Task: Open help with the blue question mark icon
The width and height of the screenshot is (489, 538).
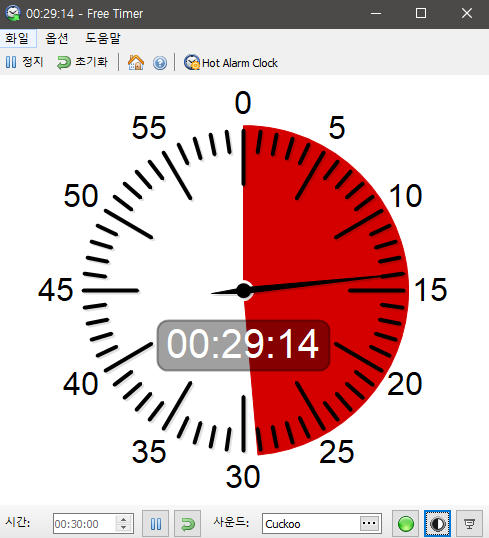Action: pyautogui.click(x=160, y=63)
